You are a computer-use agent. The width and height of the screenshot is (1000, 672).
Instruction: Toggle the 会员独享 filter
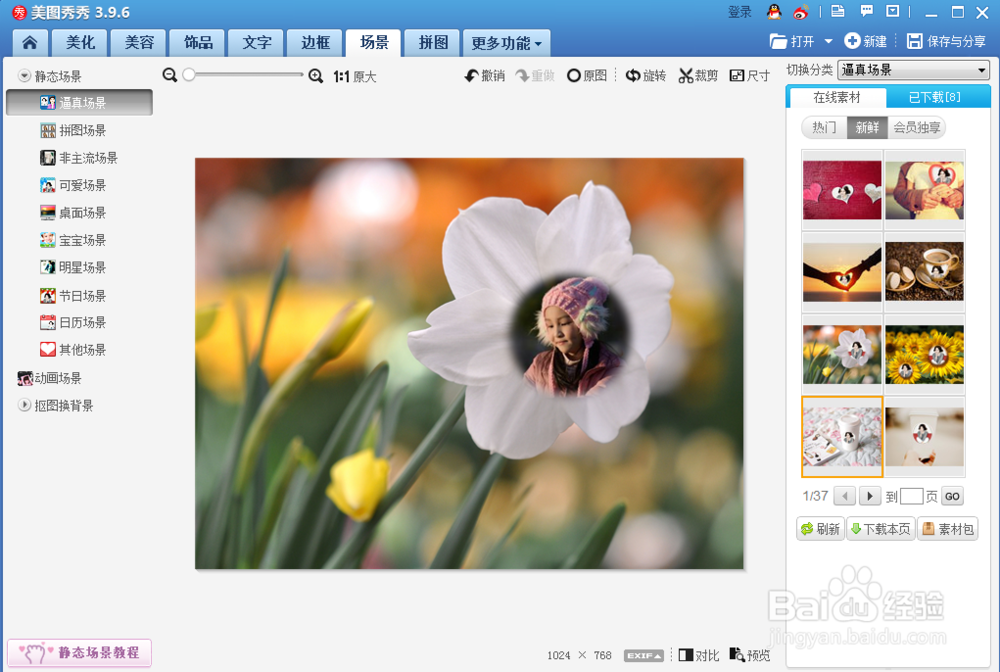coord(916,128)
